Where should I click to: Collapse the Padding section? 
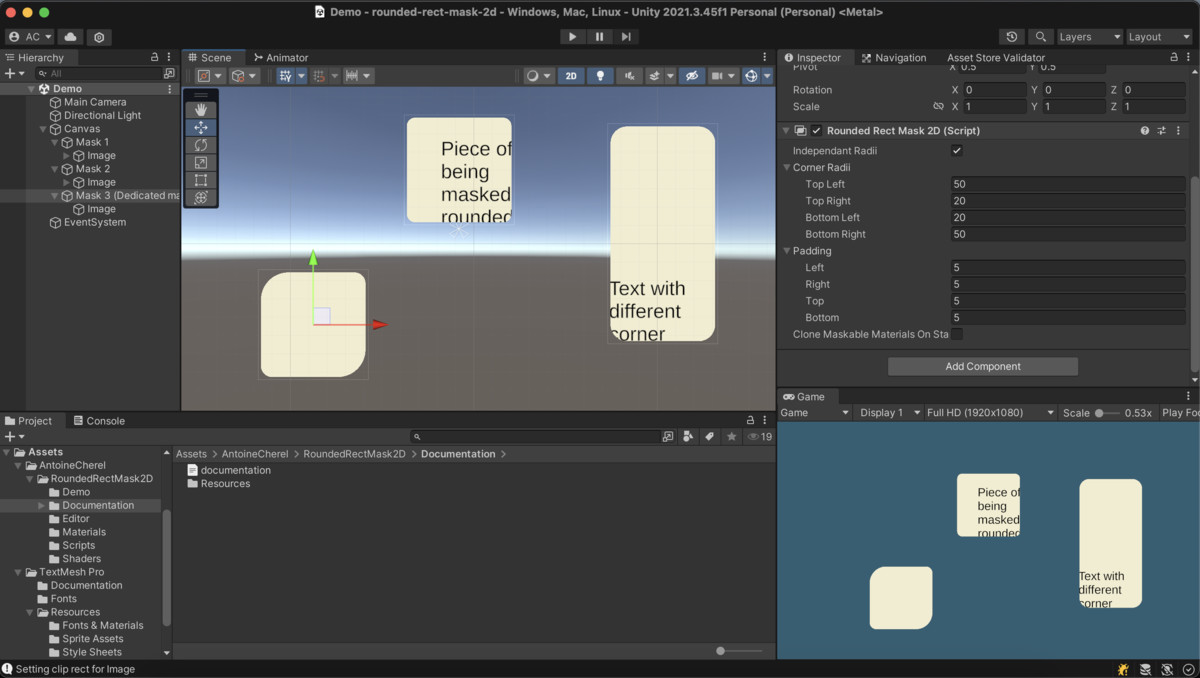787,251
